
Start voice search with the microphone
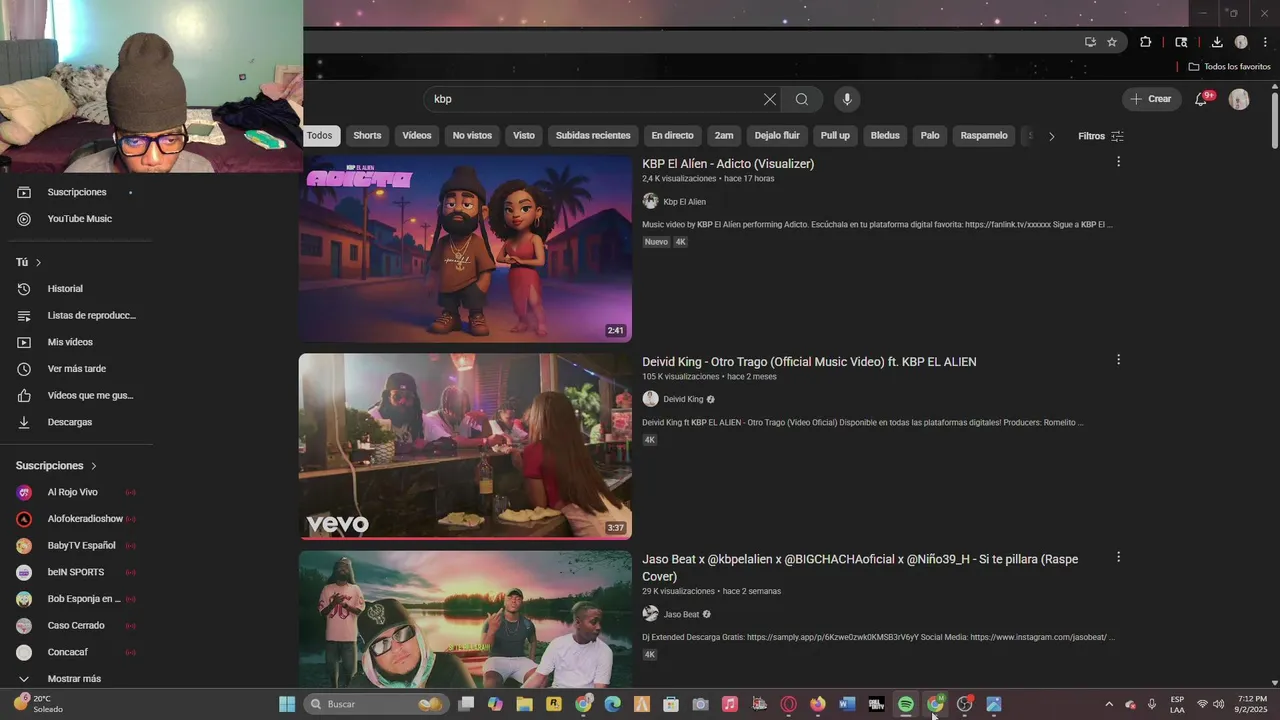[847, 99]
